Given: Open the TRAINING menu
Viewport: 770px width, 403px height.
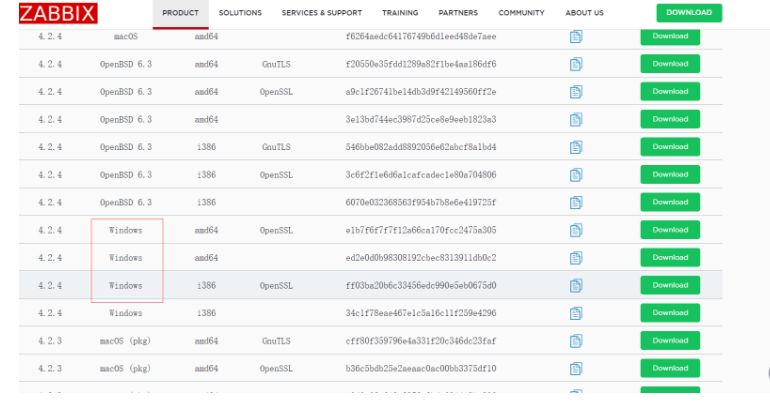Looking at the screenshot, I should click(400, 13).
